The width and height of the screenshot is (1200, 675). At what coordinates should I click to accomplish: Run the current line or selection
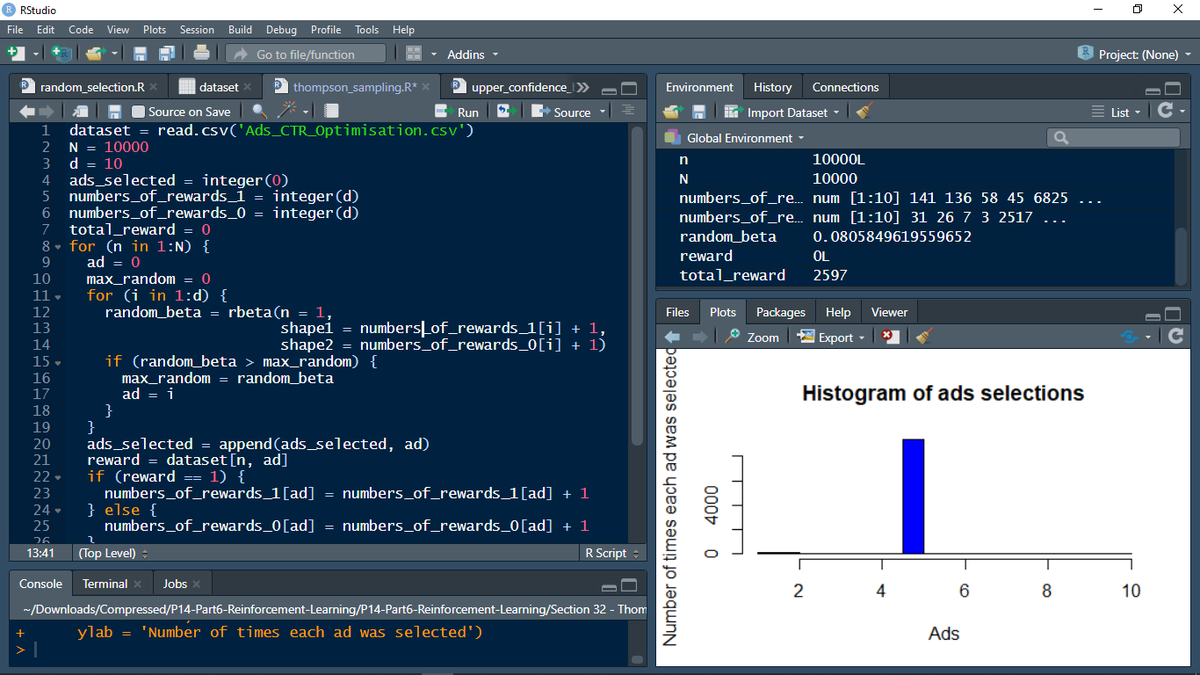pos(456,112)
